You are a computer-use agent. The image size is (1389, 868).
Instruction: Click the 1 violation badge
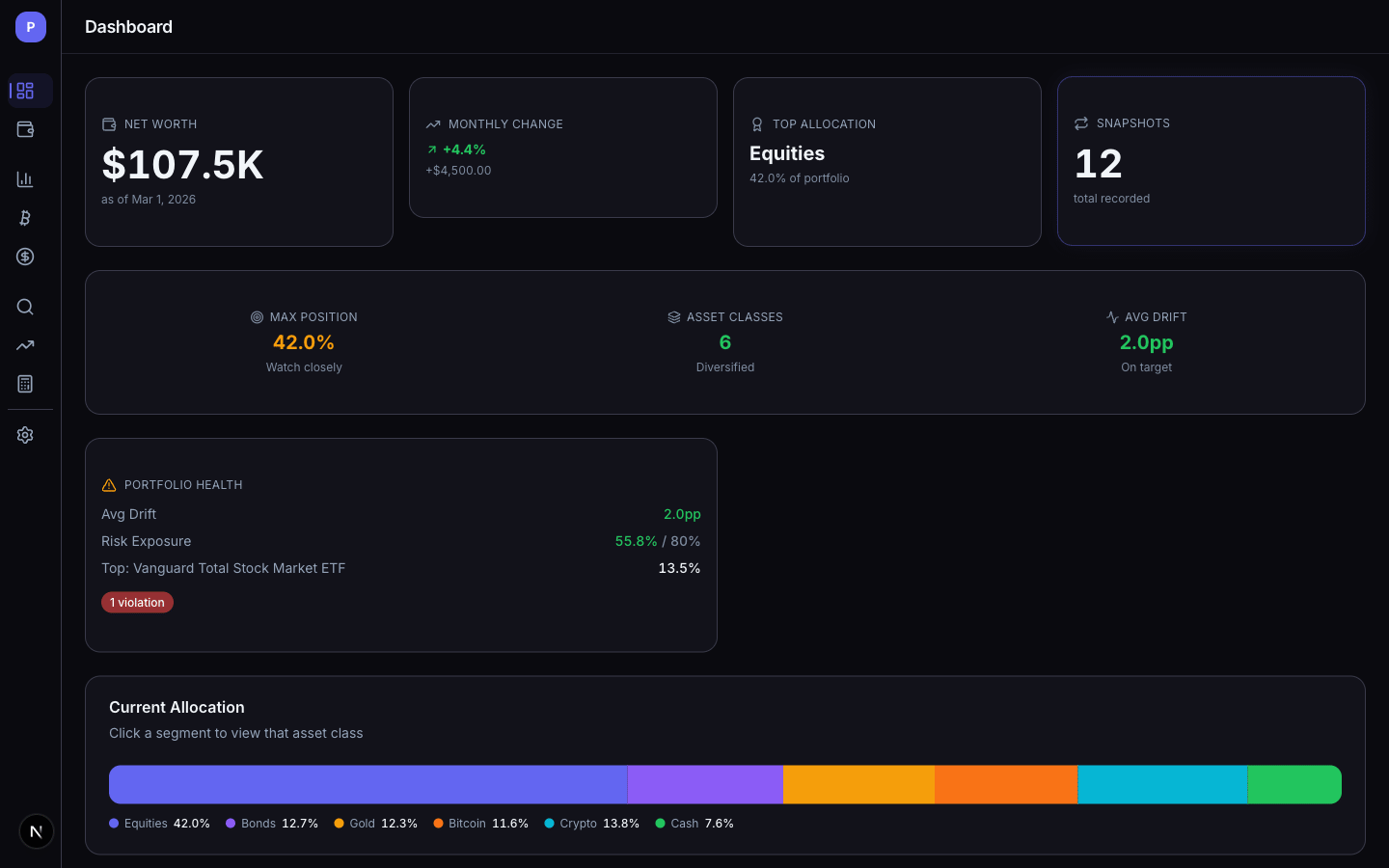pyautogui.click(x=137, y=603)
